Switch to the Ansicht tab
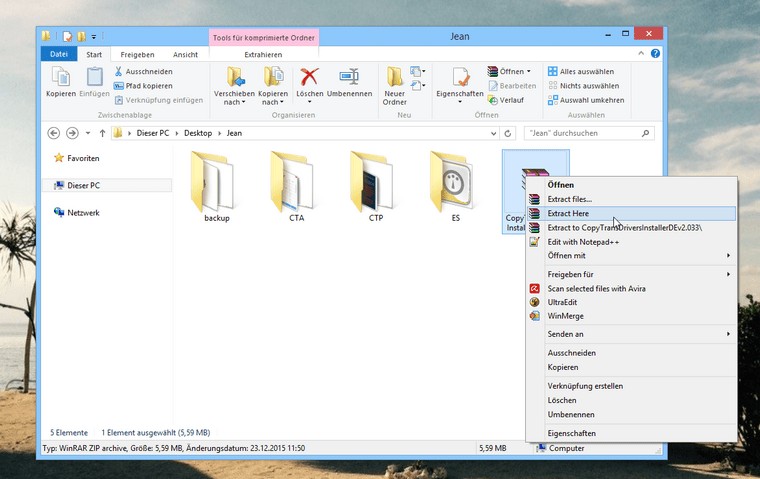Image resolution: width=760 pixels, height=479 pixels. tap(185, 54)
